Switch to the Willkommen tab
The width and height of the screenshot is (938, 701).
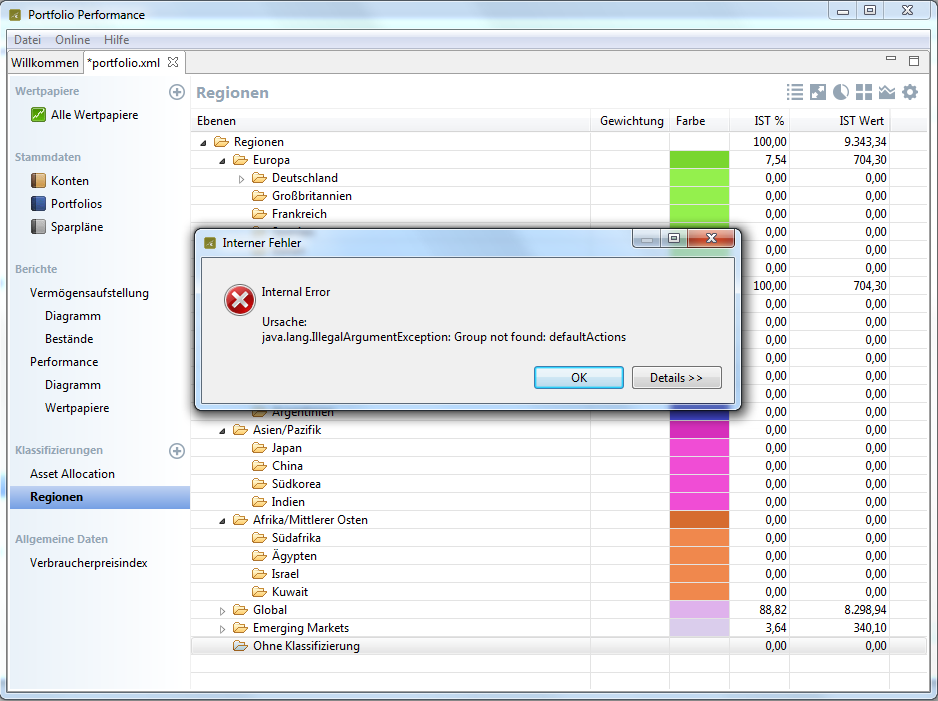[45, 62]
